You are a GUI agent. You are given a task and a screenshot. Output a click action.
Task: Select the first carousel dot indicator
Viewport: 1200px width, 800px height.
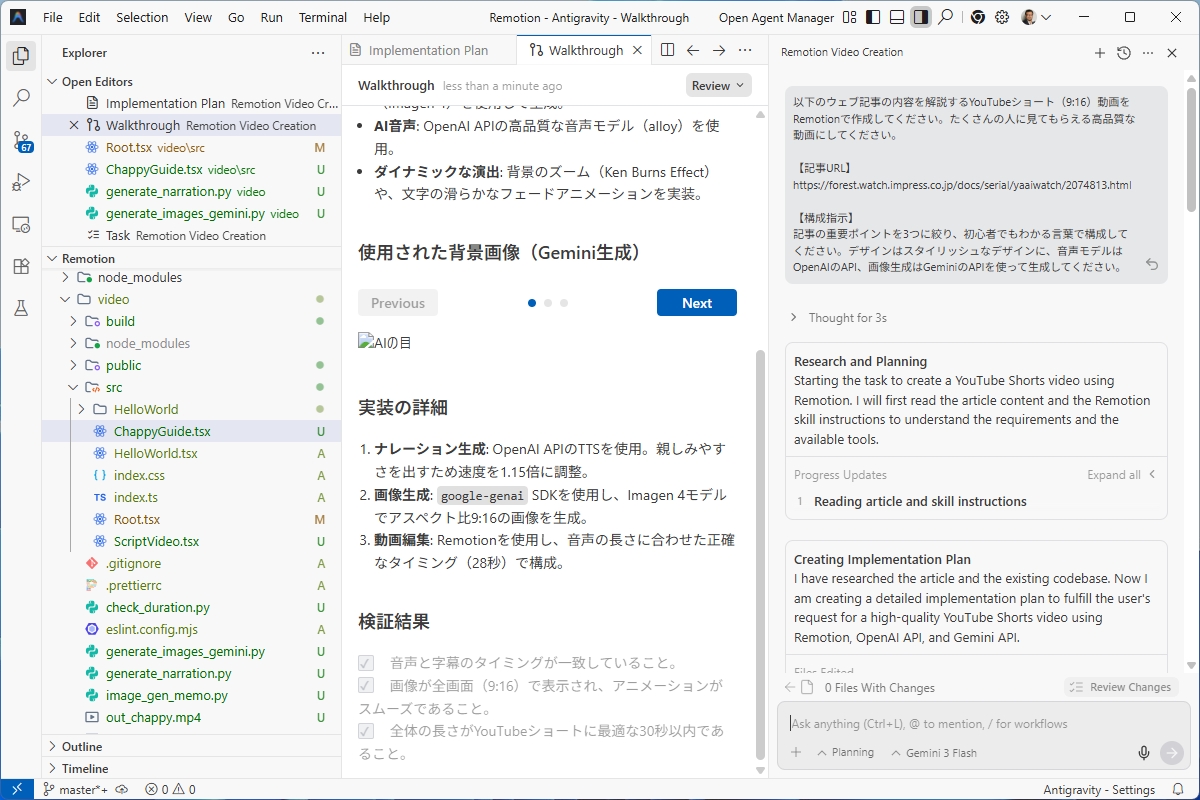tap(532, 303)
